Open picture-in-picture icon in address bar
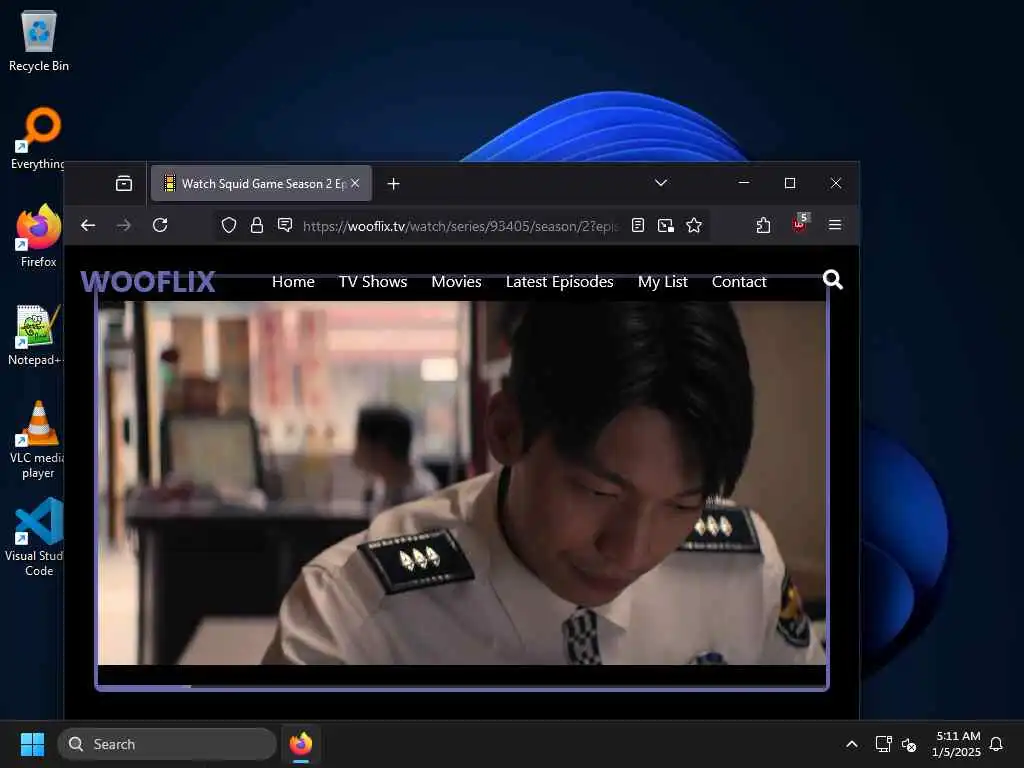 665,225
